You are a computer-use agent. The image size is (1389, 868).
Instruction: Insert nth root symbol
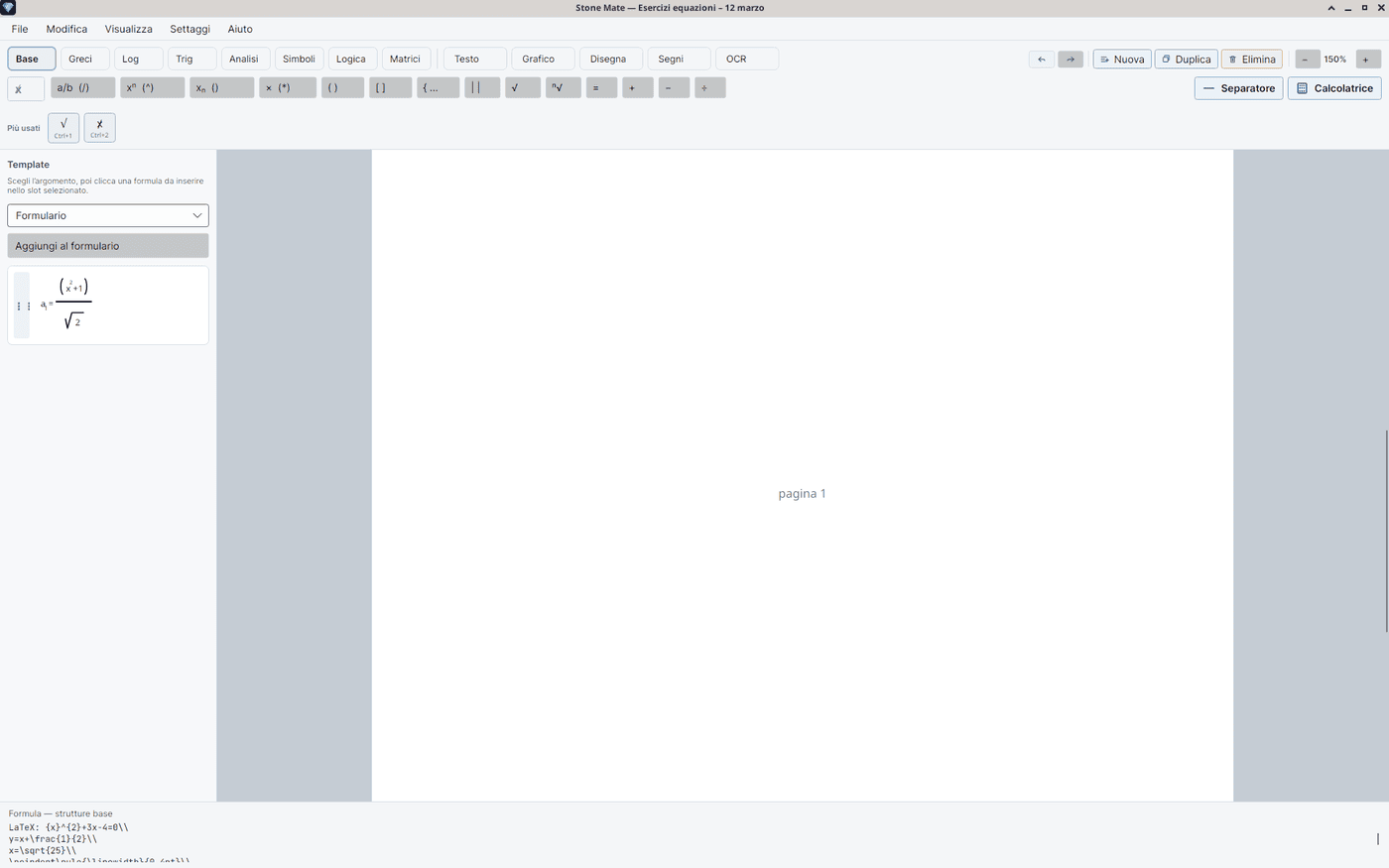564,88
